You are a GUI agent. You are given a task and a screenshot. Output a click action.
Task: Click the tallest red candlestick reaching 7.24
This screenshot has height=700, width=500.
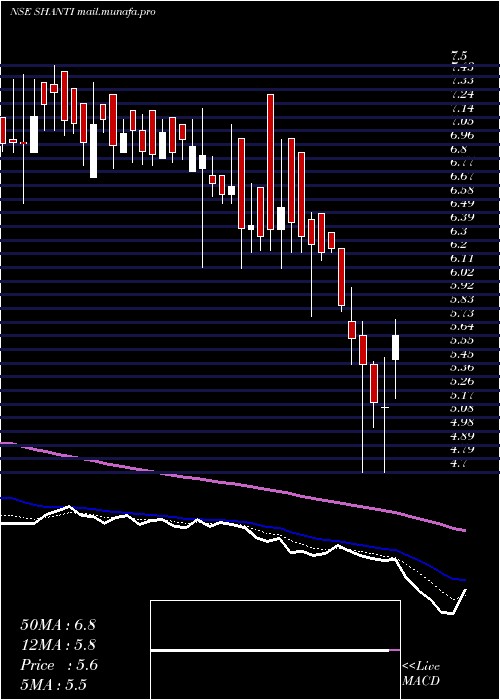pos(271,162)
